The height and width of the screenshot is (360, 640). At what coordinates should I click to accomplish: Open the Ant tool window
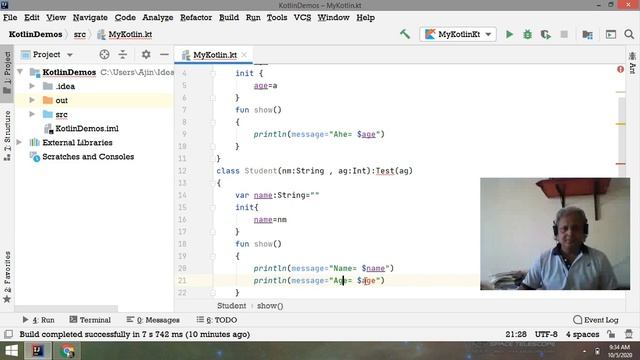pyautogui.click(x=632, y=63)
